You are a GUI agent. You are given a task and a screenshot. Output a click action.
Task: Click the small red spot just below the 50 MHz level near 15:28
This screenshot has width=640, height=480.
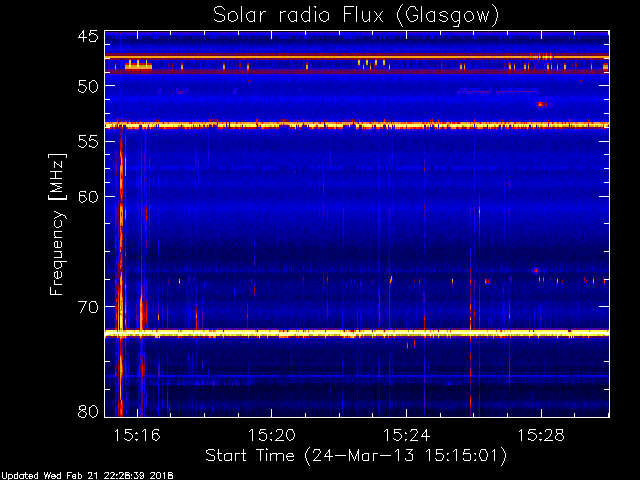click(x=542, y=104)
